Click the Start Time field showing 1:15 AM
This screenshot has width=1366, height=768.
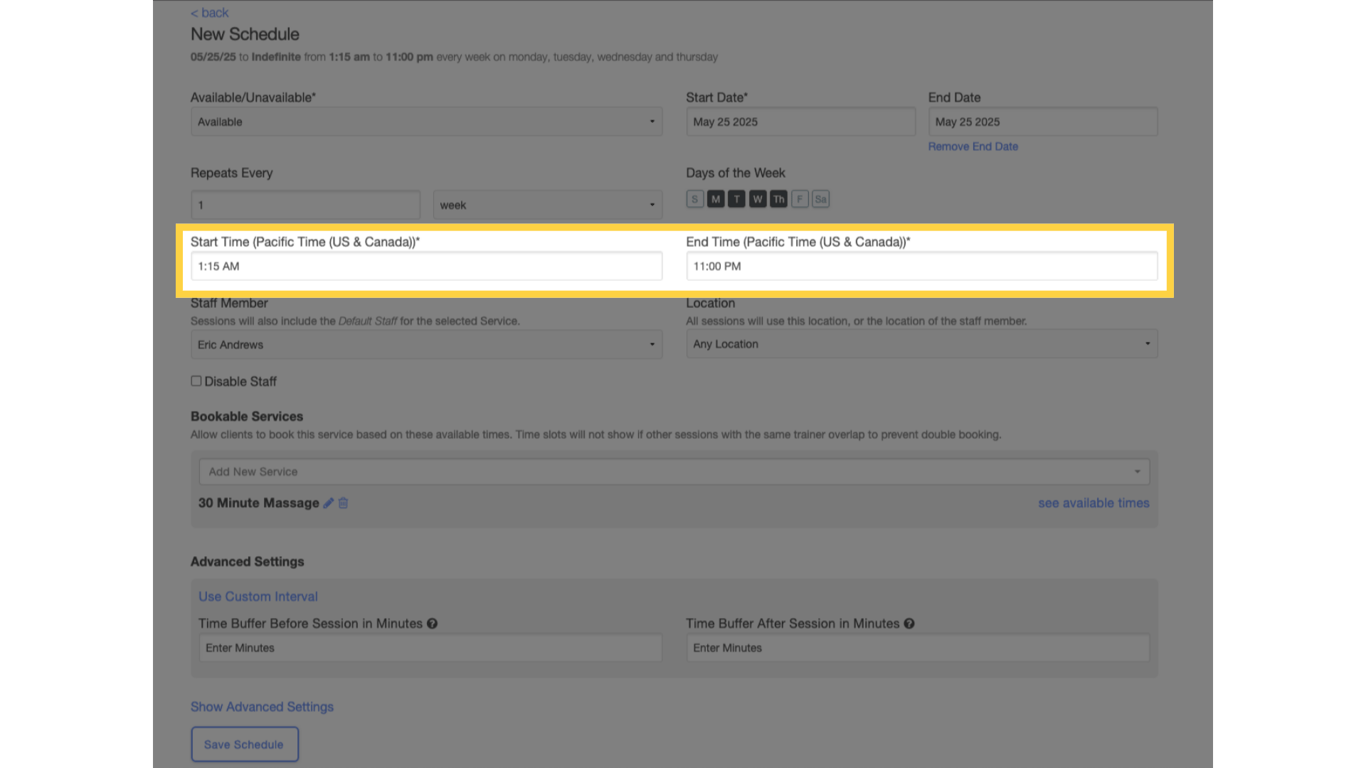(x=426, y=266)
